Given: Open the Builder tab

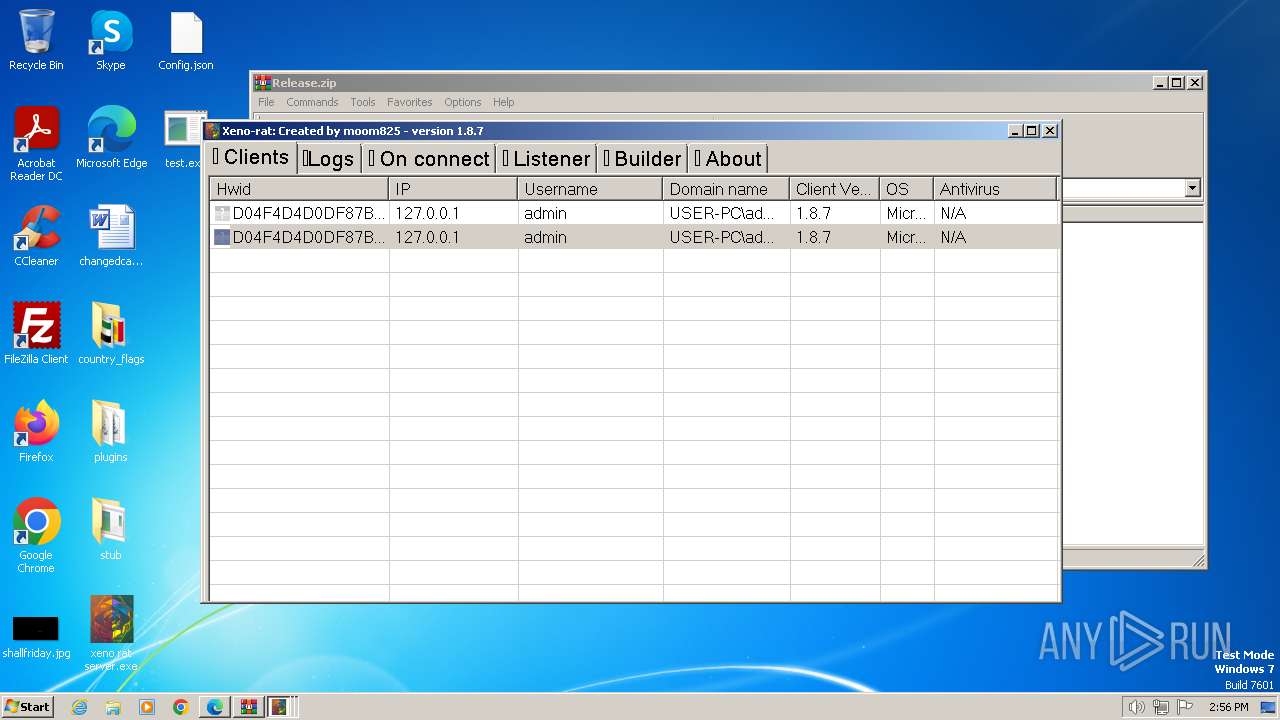Looking at the screenshot, I should pos(642,158).
